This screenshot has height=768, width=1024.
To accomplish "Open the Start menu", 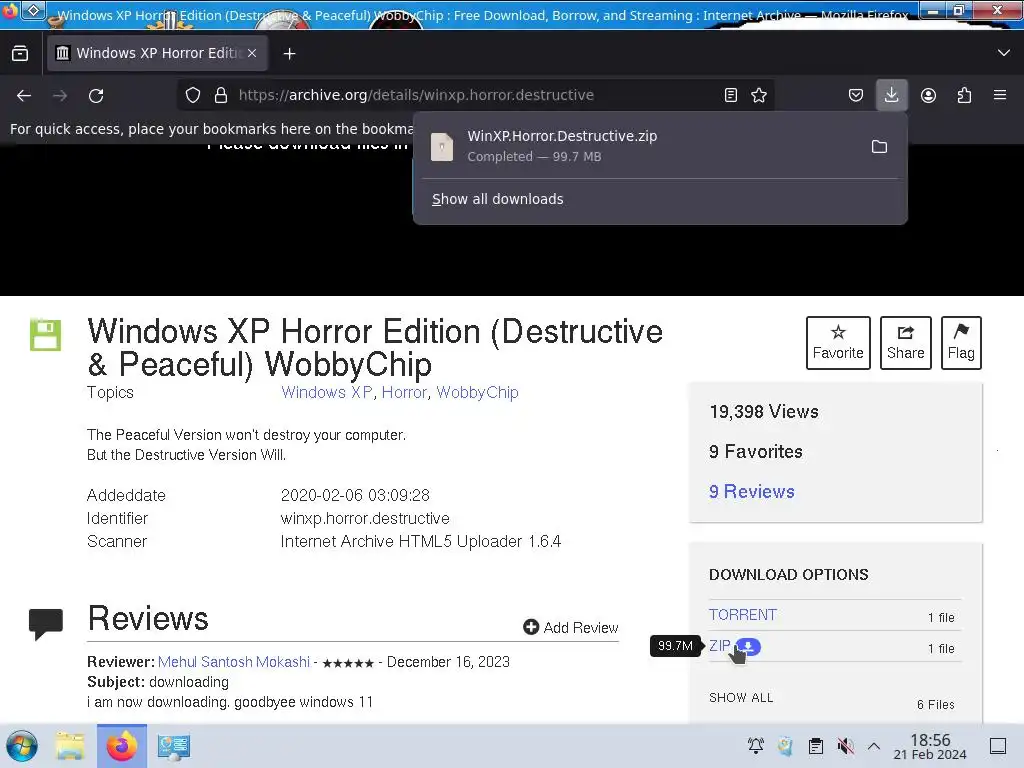I will [22, 746].
